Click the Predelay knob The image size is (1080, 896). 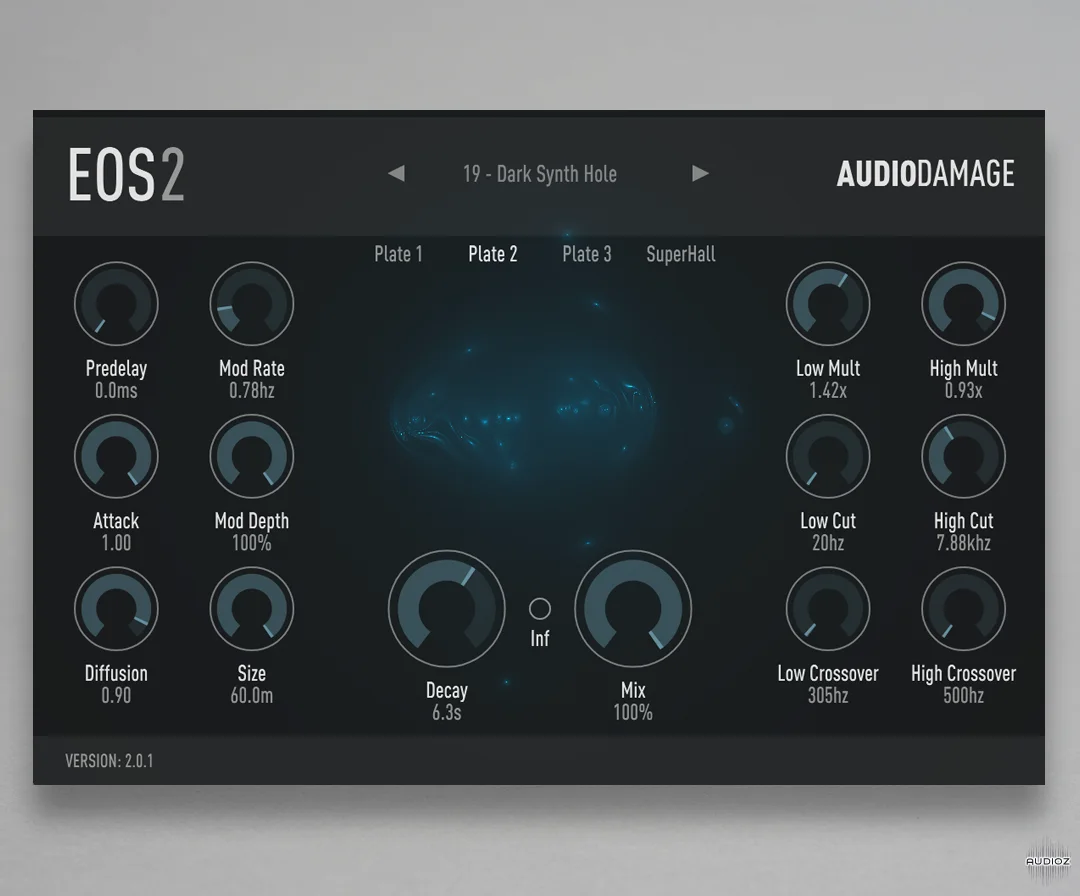click(x=116, y=304)
